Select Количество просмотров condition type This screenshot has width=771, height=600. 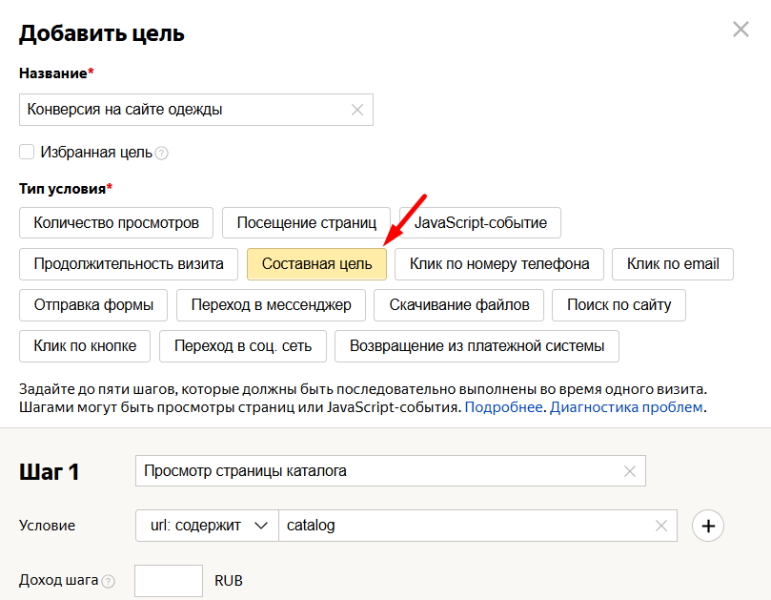coord(116,222)
